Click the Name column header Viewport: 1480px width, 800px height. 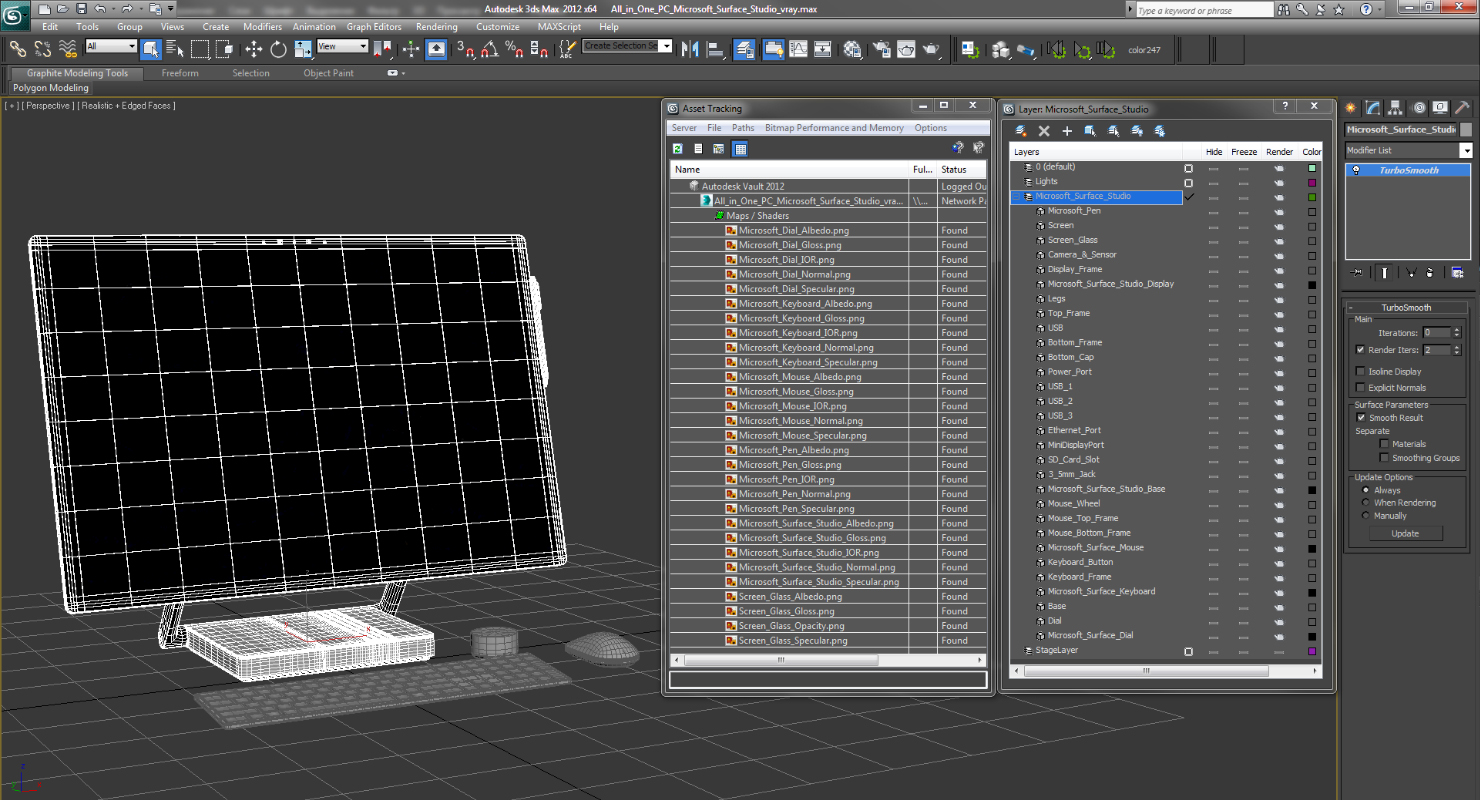tap(788, 170)
